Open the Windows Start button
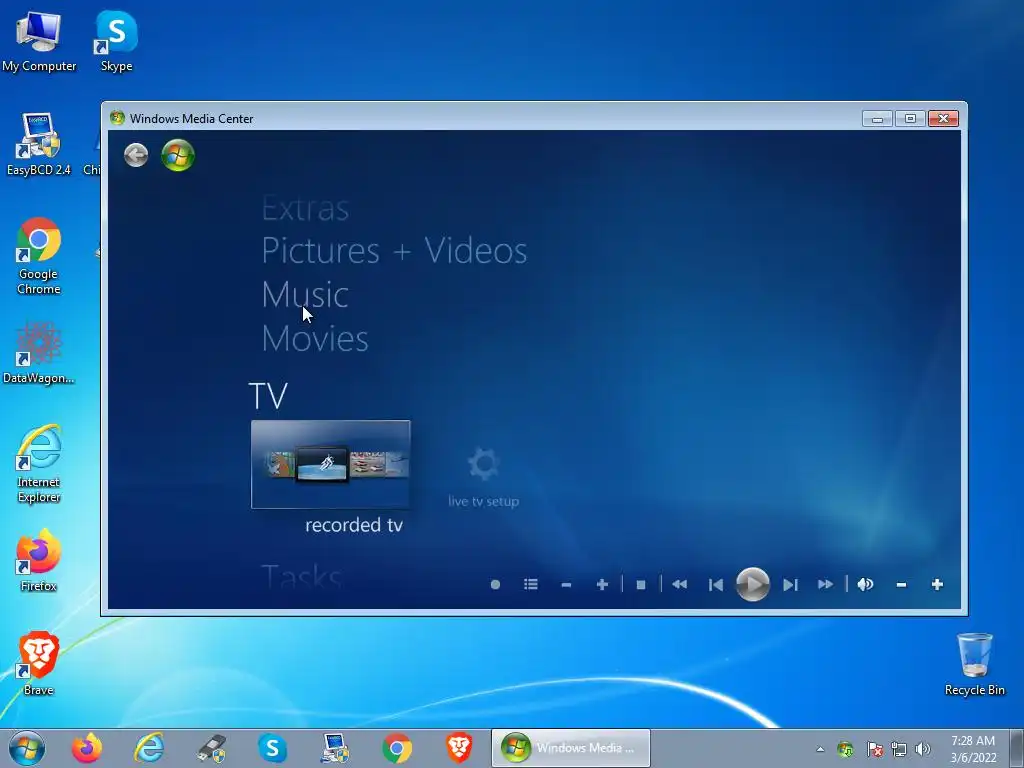 click(27, 748)
